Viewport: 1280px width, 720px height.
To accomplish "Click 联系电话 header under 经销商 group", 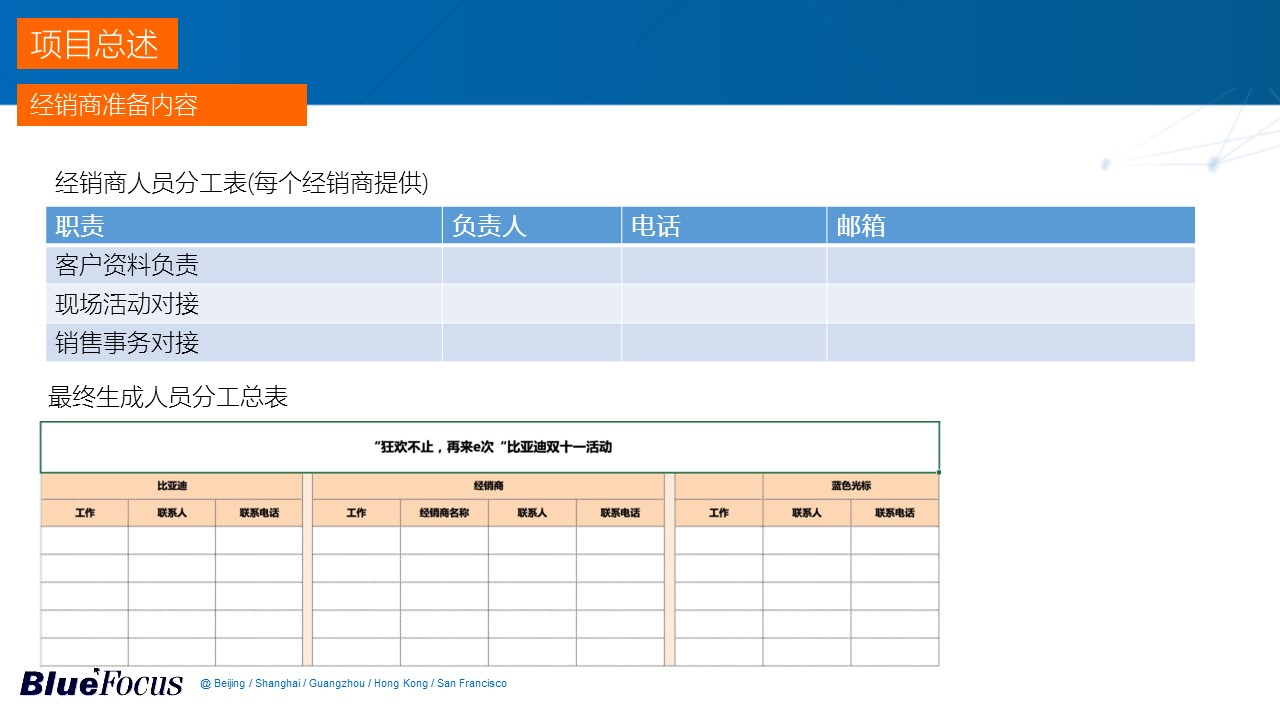I will click(620, 513).
